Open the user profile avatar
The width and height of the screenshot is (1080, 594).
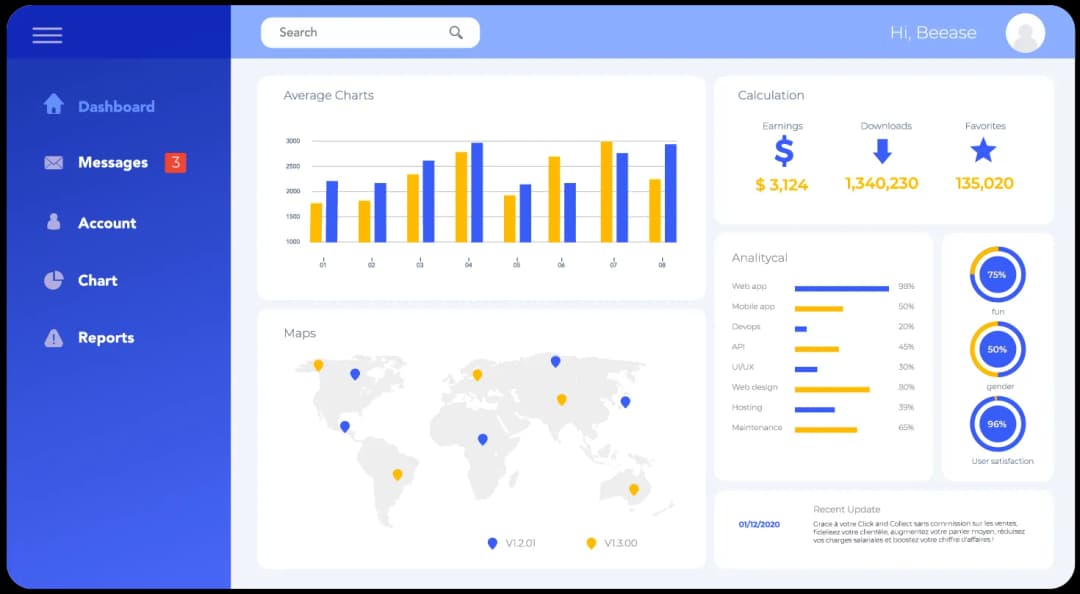tap(1025, 33)
